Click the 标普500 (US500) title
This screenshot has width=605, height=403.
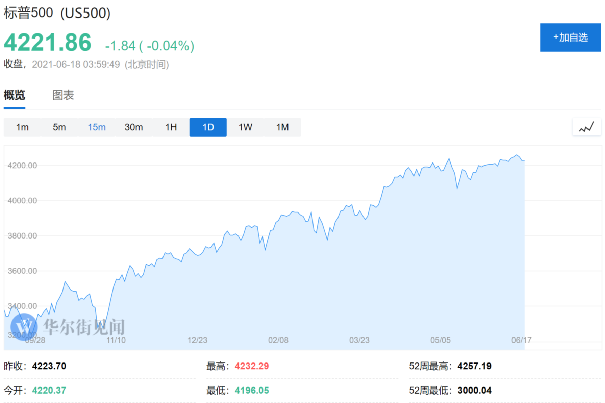pos(58,14)
